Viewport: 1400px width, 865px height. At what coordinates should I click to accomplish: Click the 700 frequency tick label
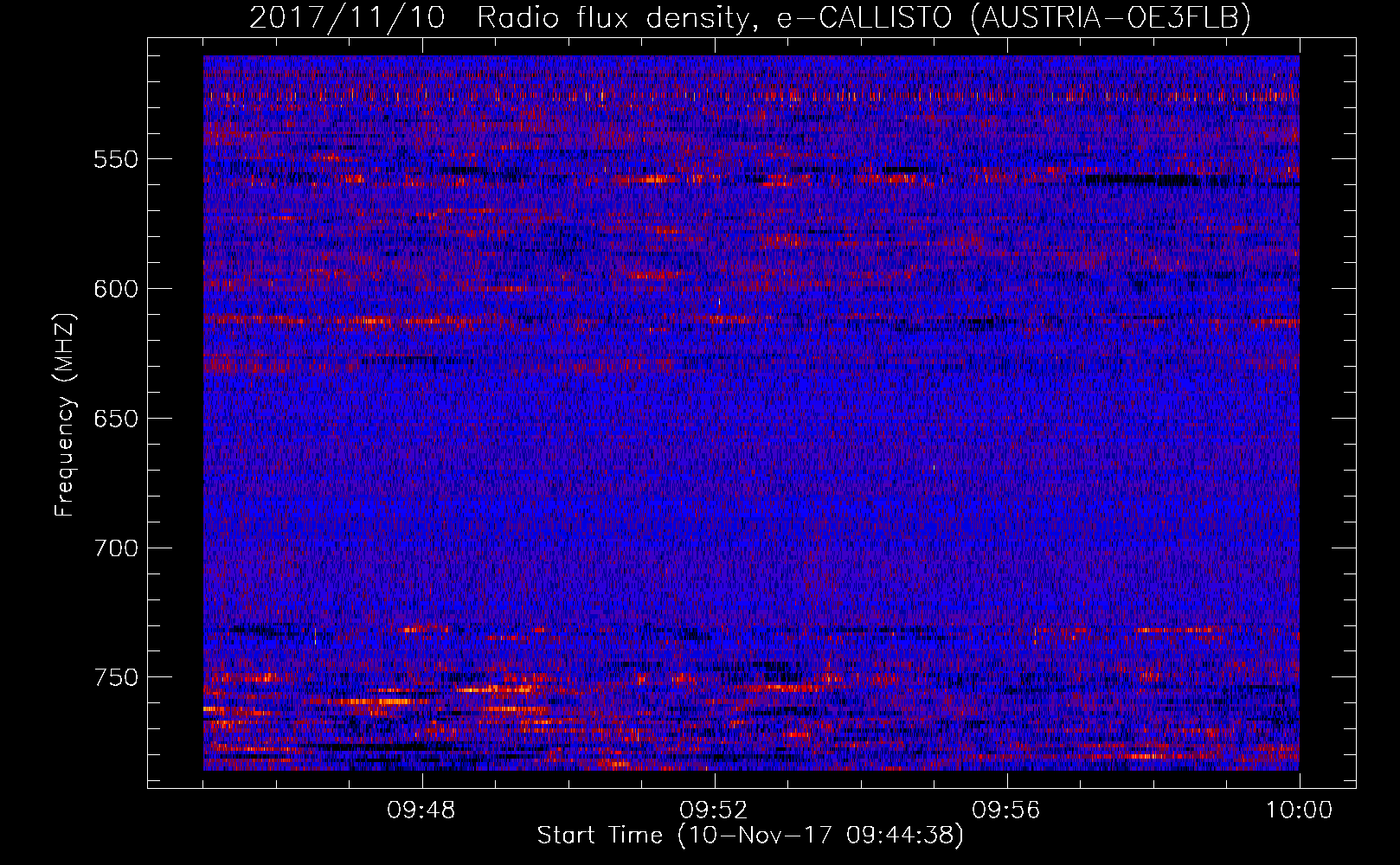click(116, 548)
